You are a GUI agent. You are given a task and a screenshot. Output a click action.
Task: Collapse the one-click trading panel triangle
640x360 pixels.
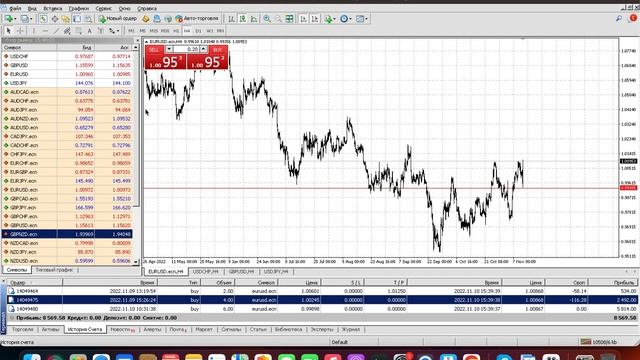click(147, 42)
